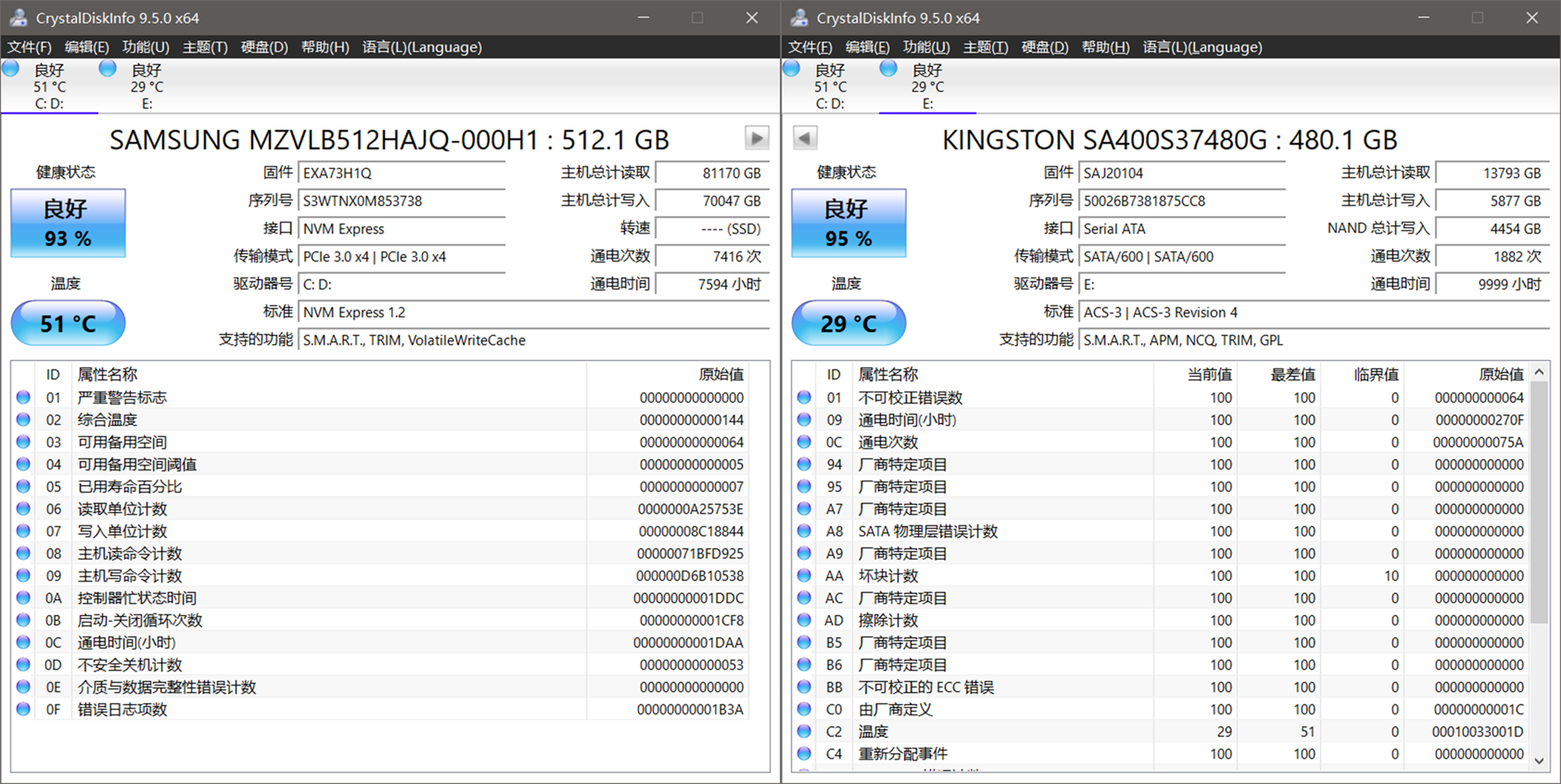Open 功能(U) menu in left window

coord(145,47)
